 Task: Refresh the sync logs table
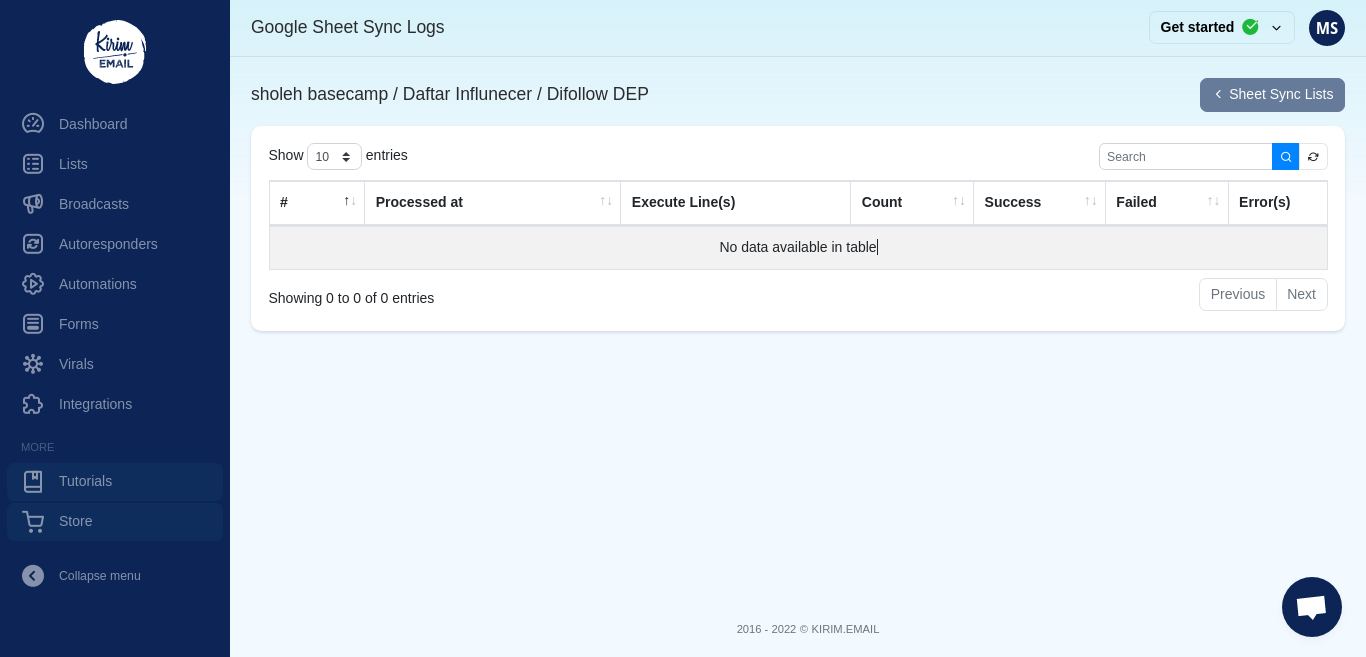tap(1313, 157)
